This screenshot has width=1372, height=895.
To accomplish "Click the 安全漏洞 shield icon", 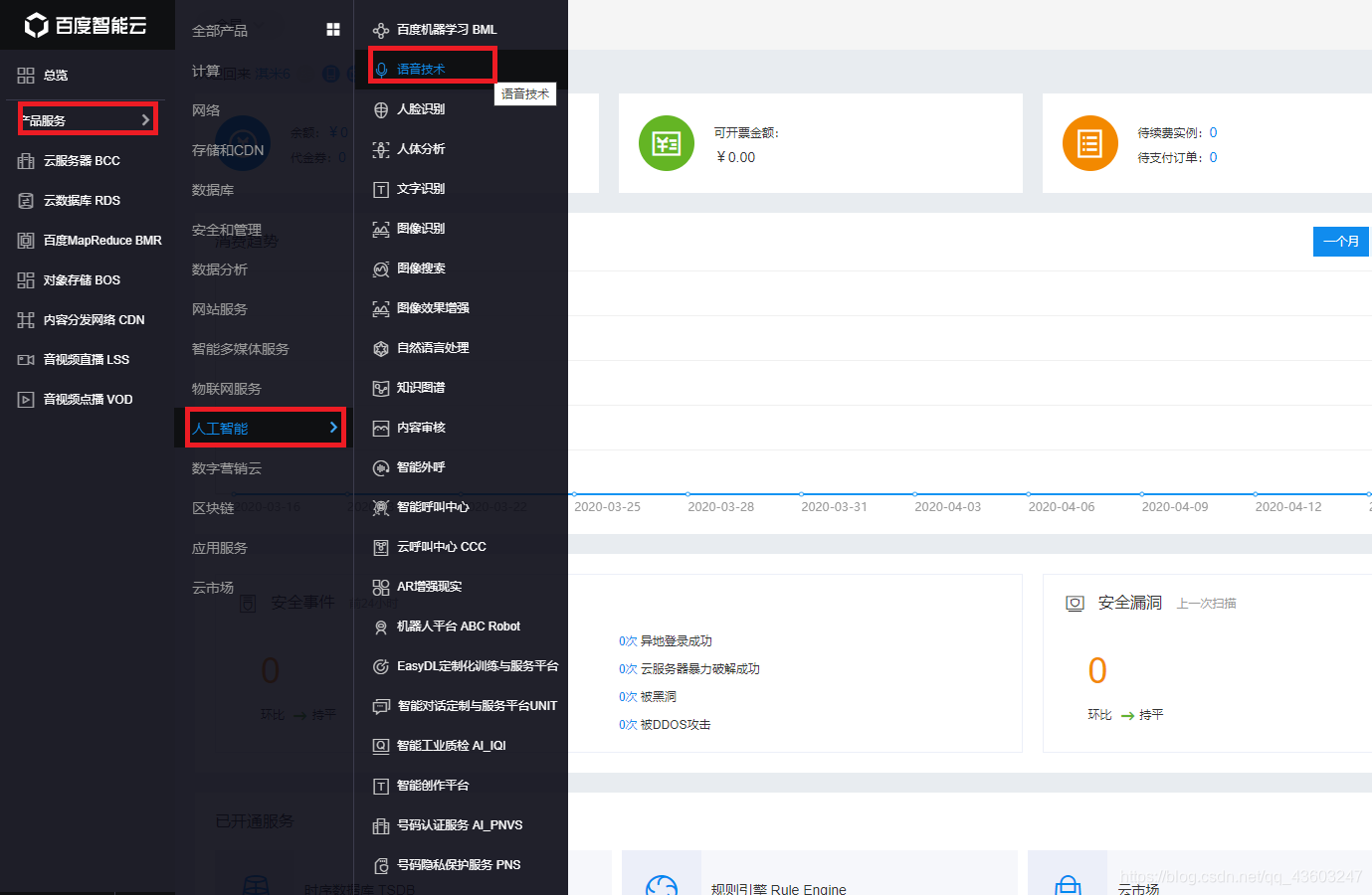I will [1075, 604].
